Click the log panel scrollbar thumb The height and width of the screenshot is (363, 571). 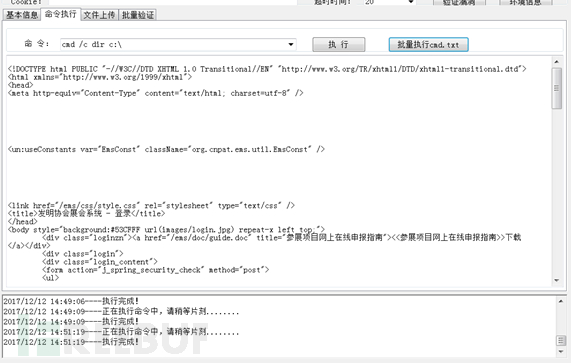[x=561, y=341]
